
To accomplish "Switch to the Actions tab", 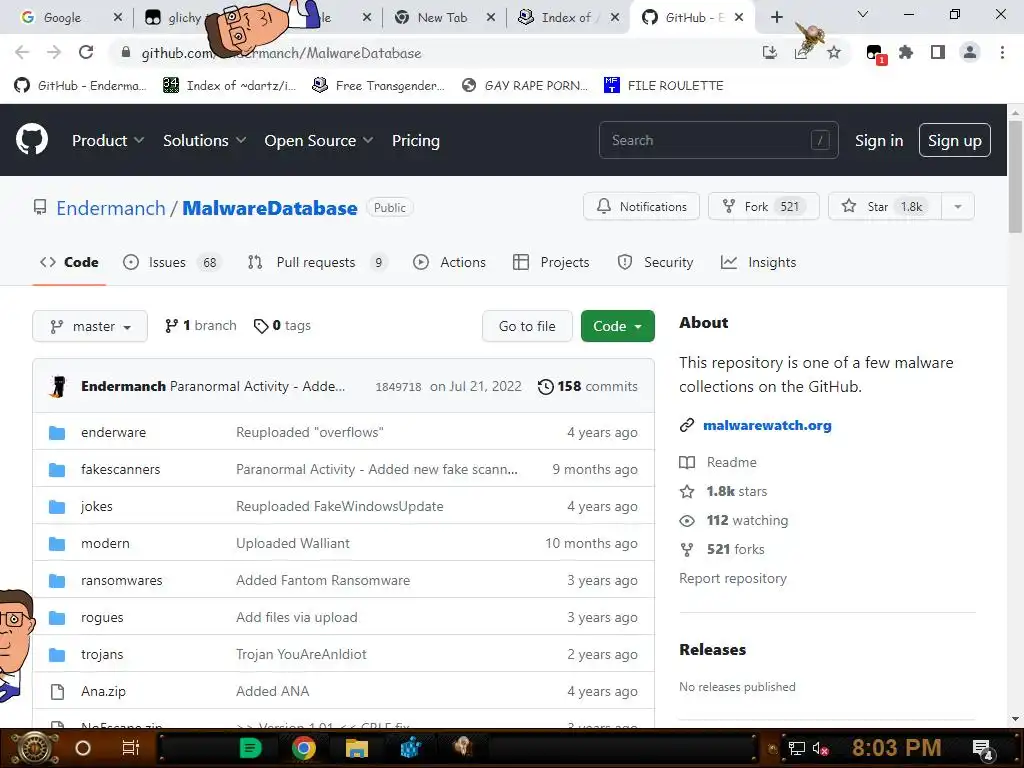I will click(x=449, y=263).
